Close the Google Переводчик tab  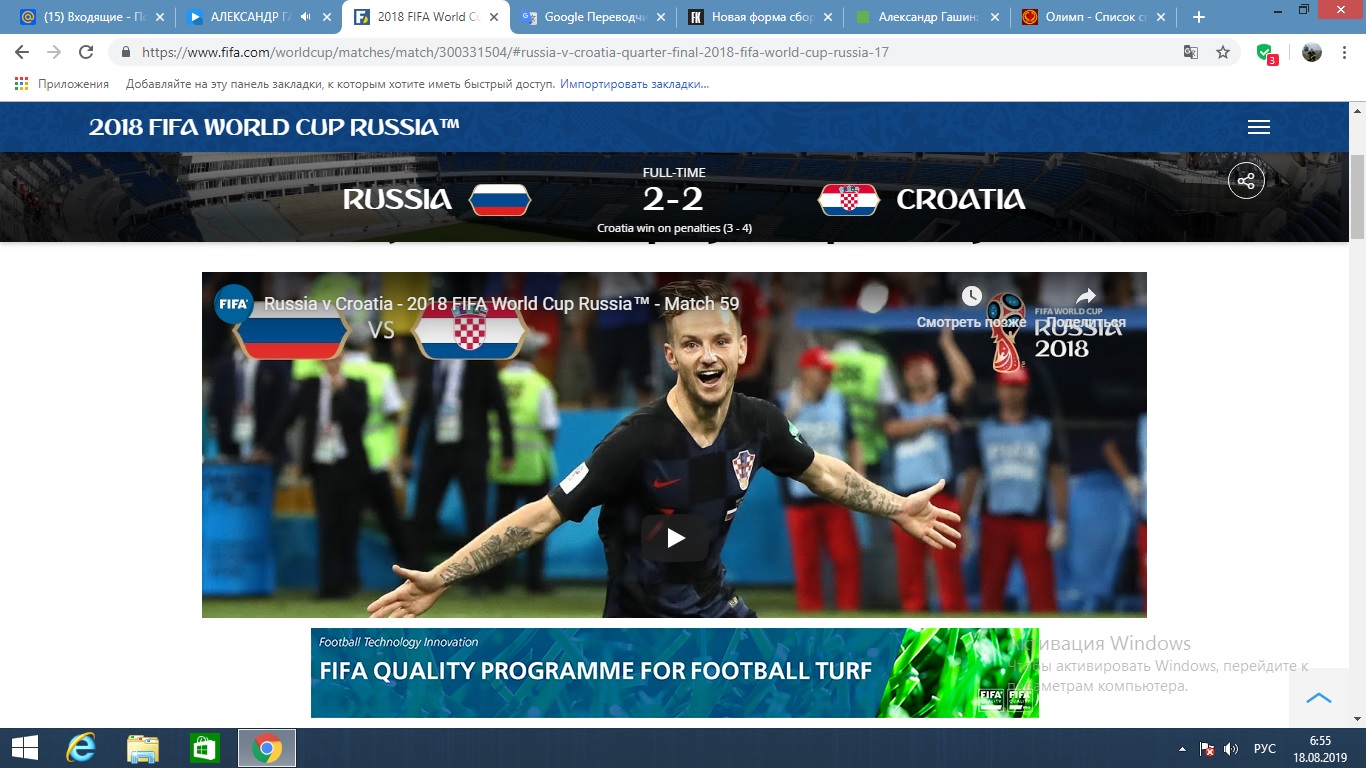(660, 17)
